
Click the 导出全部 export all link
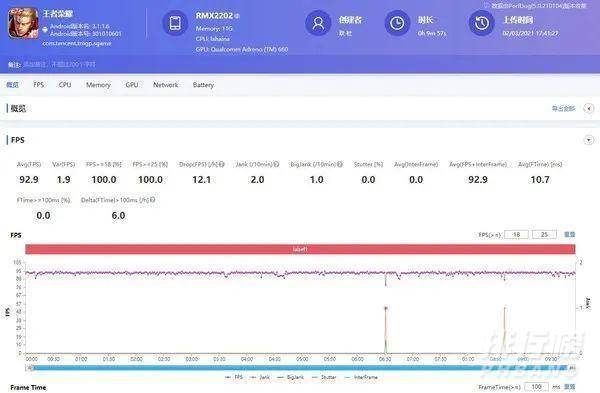pyautogui.click(x=563, y=109)
